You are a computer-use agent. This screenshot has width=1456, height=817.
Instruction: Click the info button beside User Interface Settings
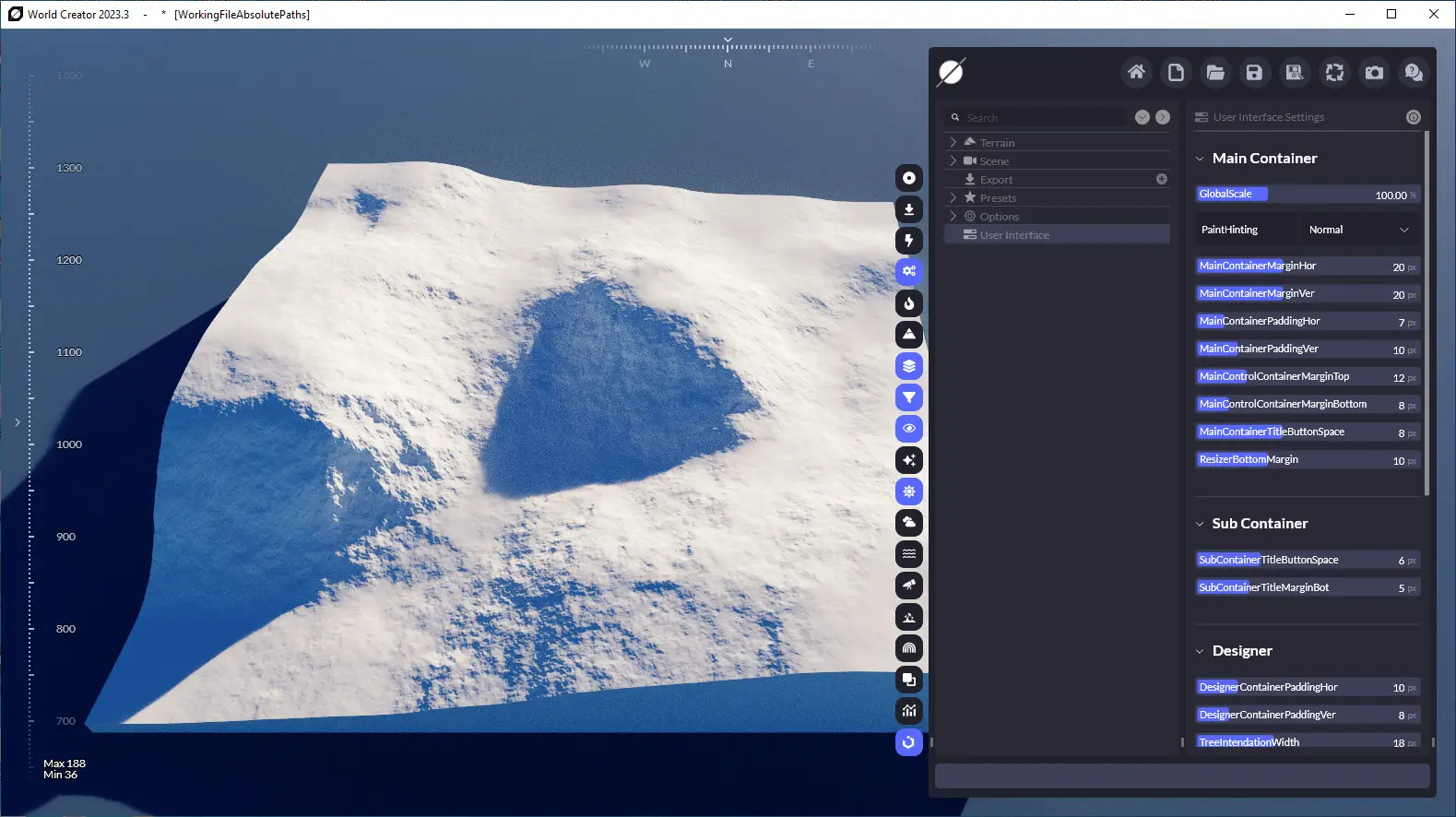tap(1413, 117)
